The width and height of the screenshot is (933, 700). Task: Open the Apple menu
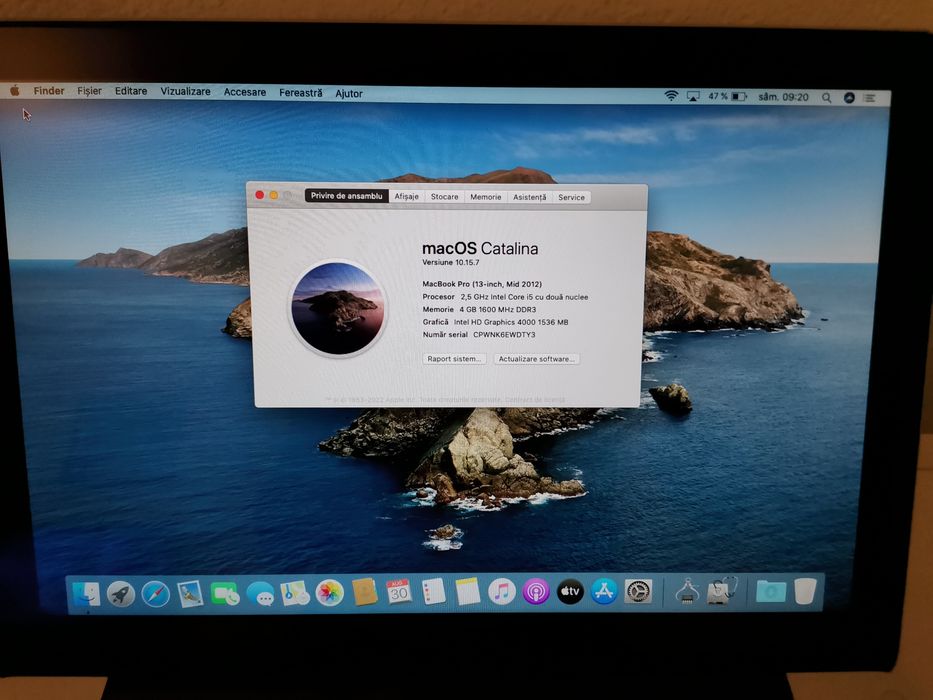click(x=15, y=90)
